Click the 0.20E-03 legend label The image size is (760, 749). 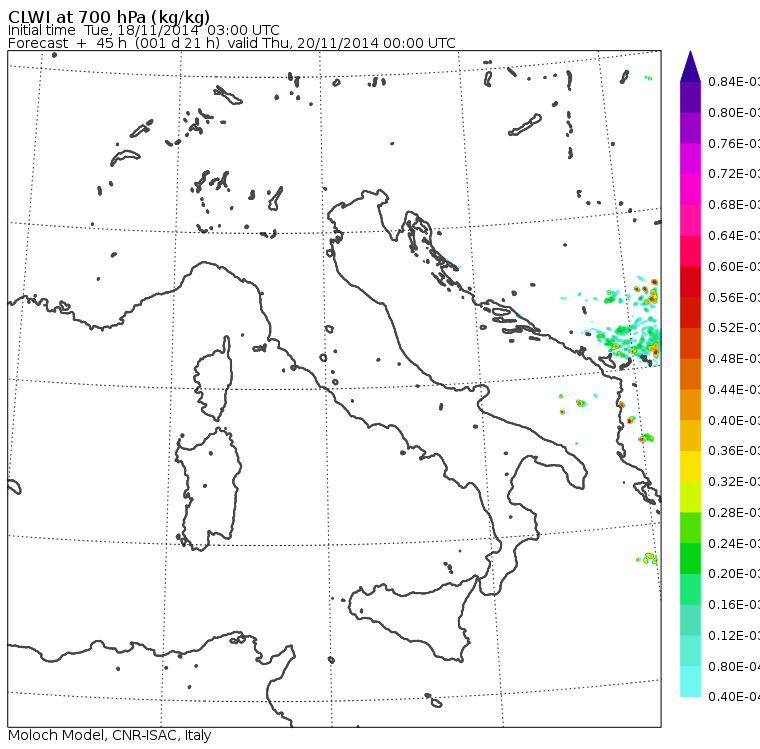click(734, 574)
